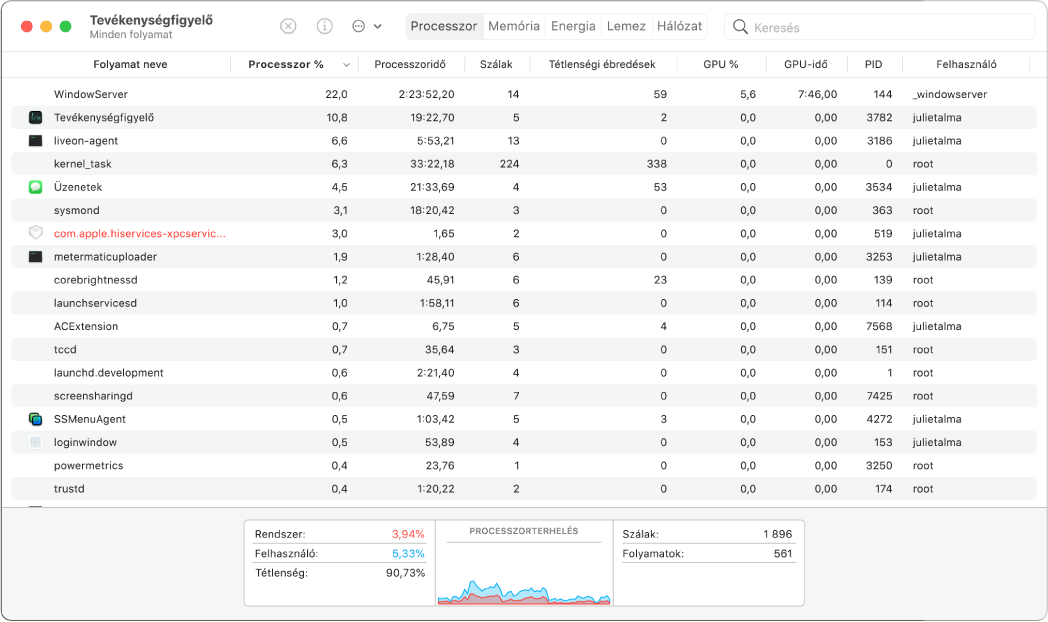
Task: Click the Minden folyamat window subtitle
Action: tap(131, 35)
